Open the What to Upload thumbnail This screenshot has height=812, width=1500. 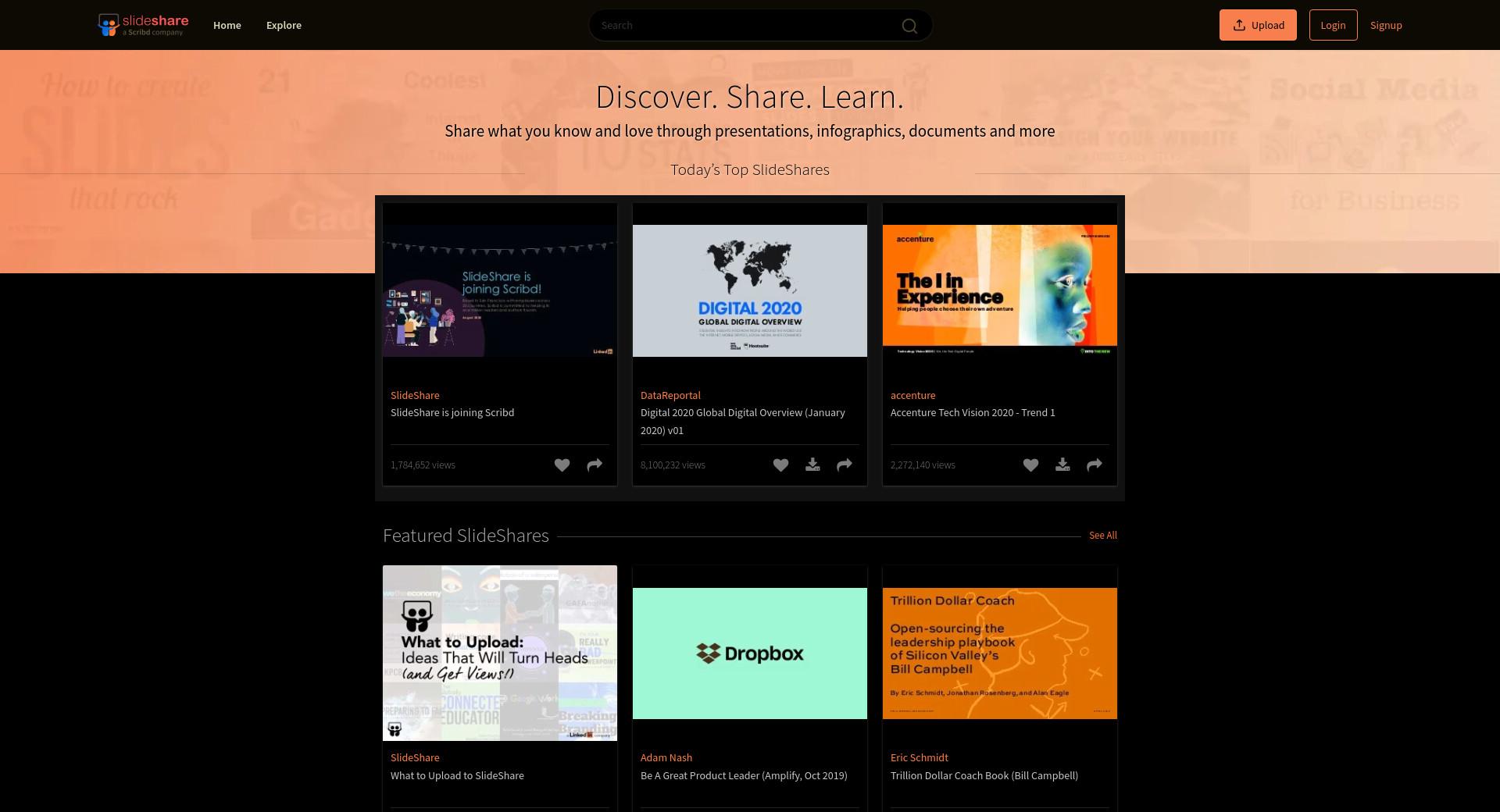coord(500,653)
